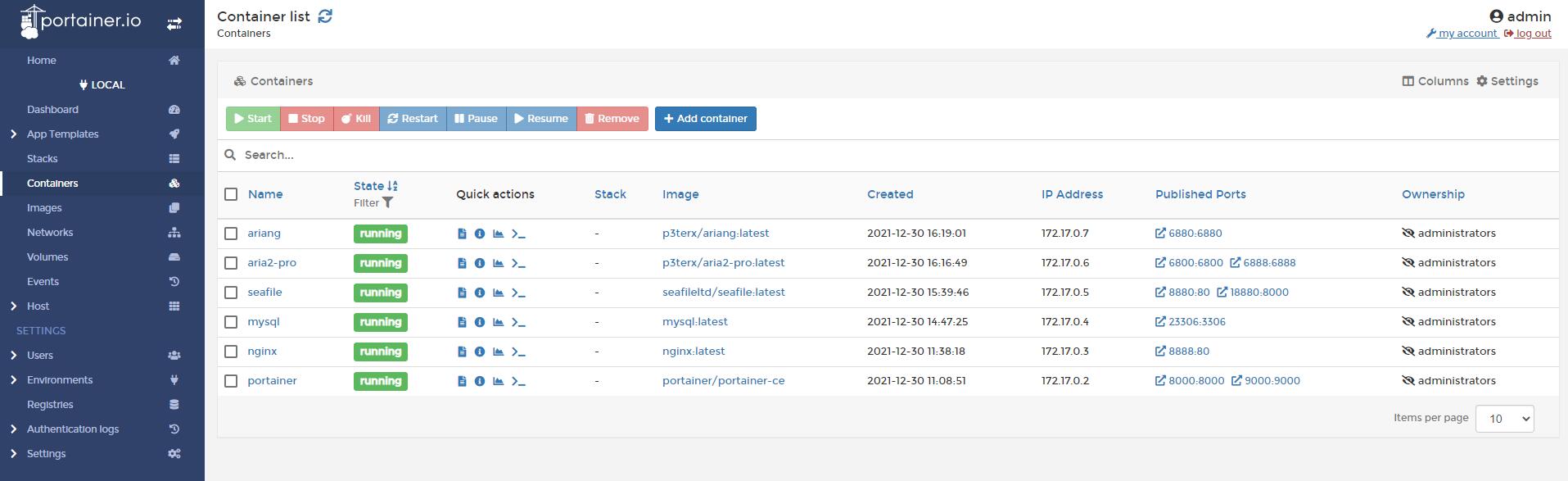Viewport: 1568px width, 481px height.
Task: Inspect info icon for mysql container
Action: click(480, 322)
